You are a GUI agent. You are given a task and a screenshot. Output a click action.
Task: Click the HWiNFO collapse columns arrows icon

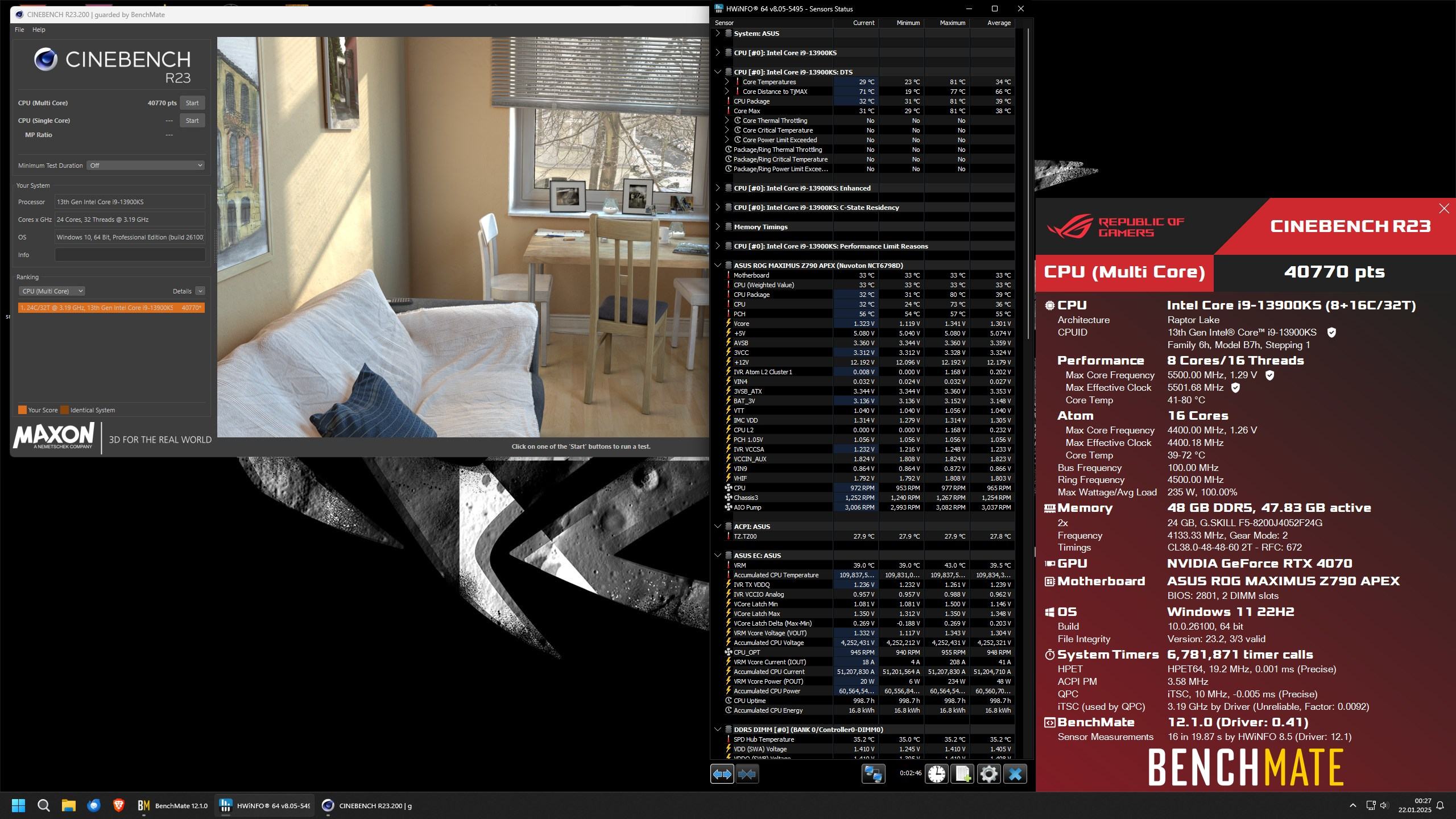pos(747,774)
